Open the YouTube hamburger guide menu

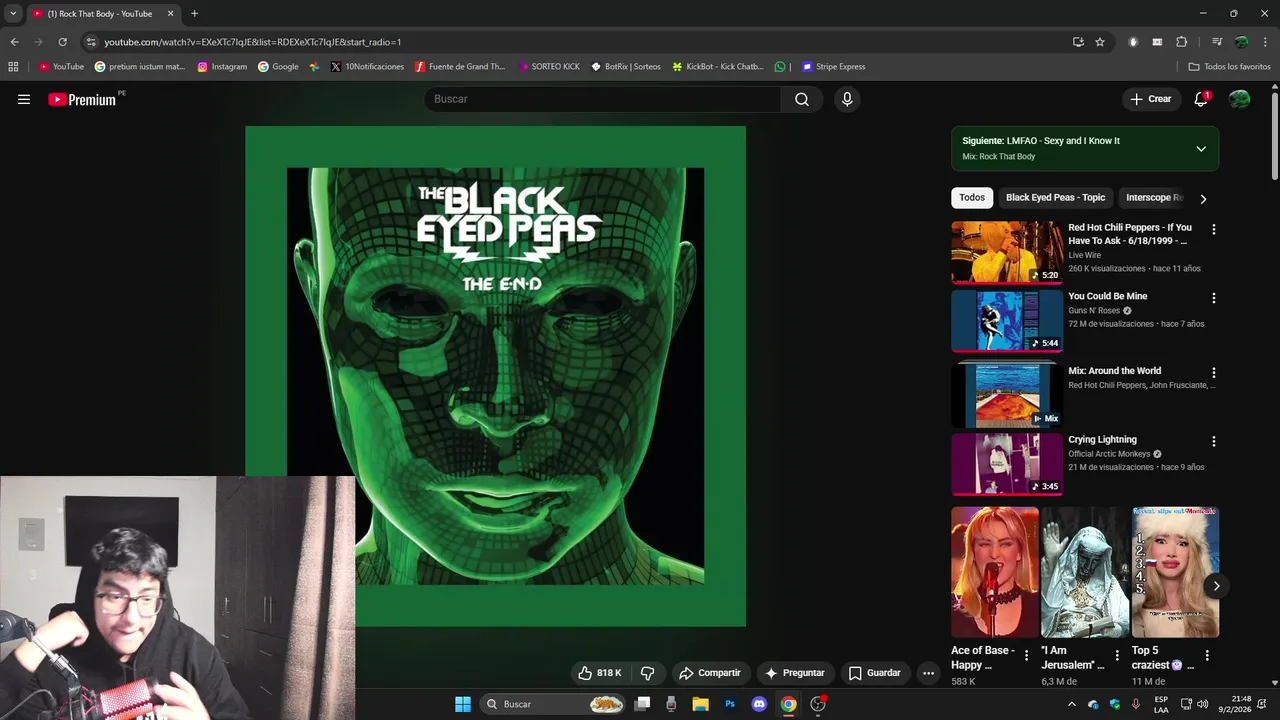[x=24, y=99]
